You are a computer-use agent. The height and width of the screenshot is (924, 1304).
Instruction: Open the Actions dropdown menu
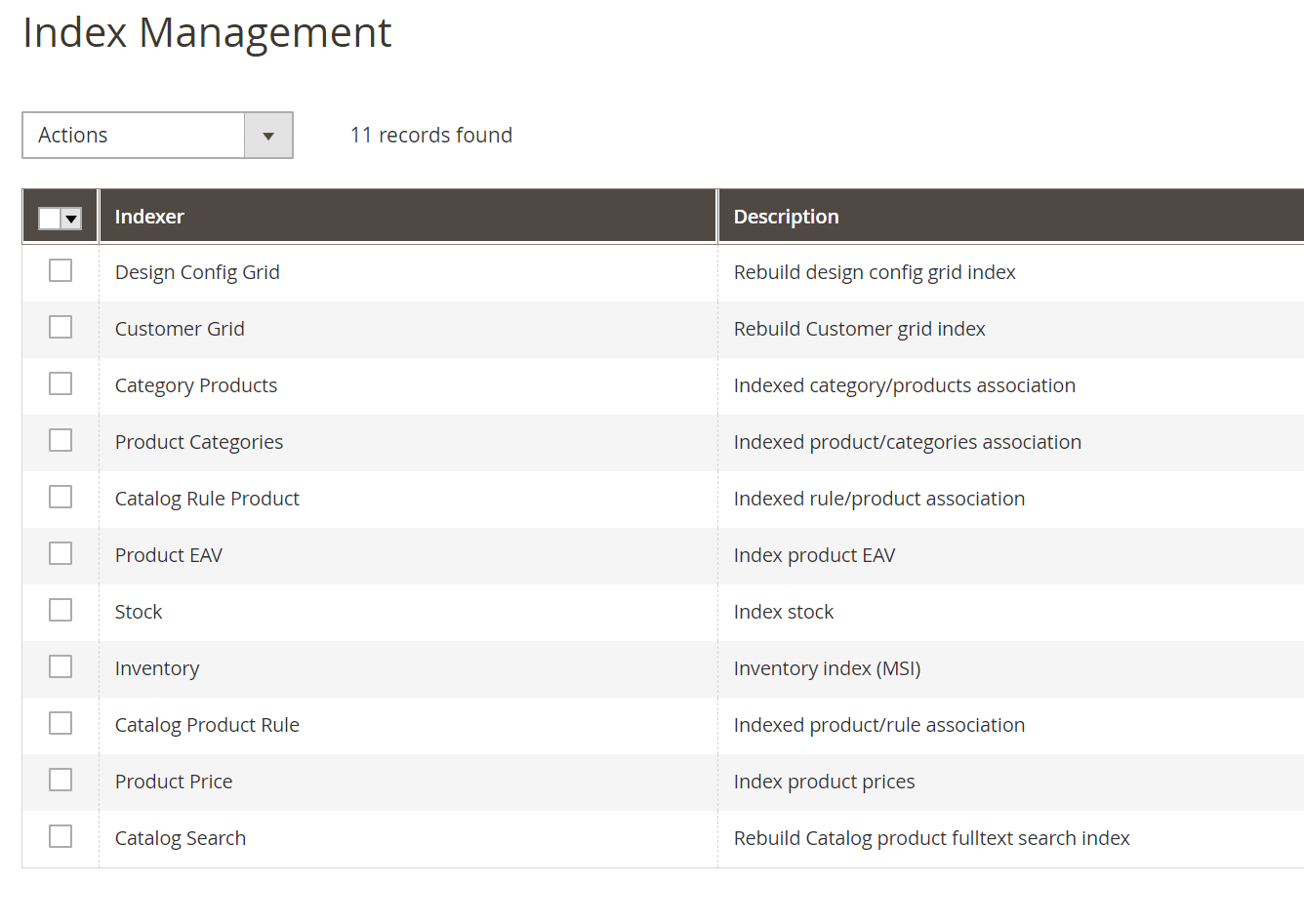[134, 136]
